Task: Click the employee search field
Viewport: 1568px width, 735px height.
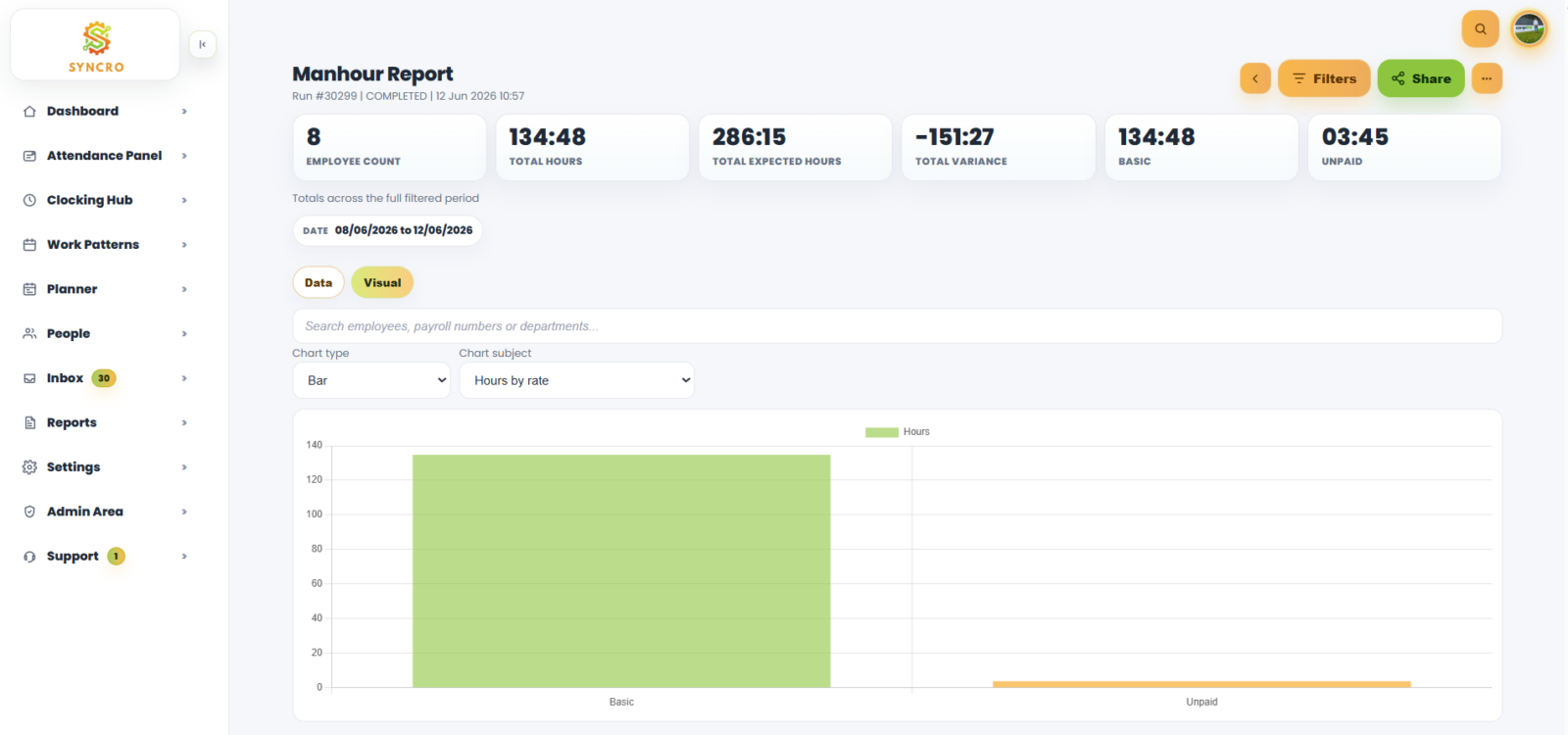Action: pos(897,326)
